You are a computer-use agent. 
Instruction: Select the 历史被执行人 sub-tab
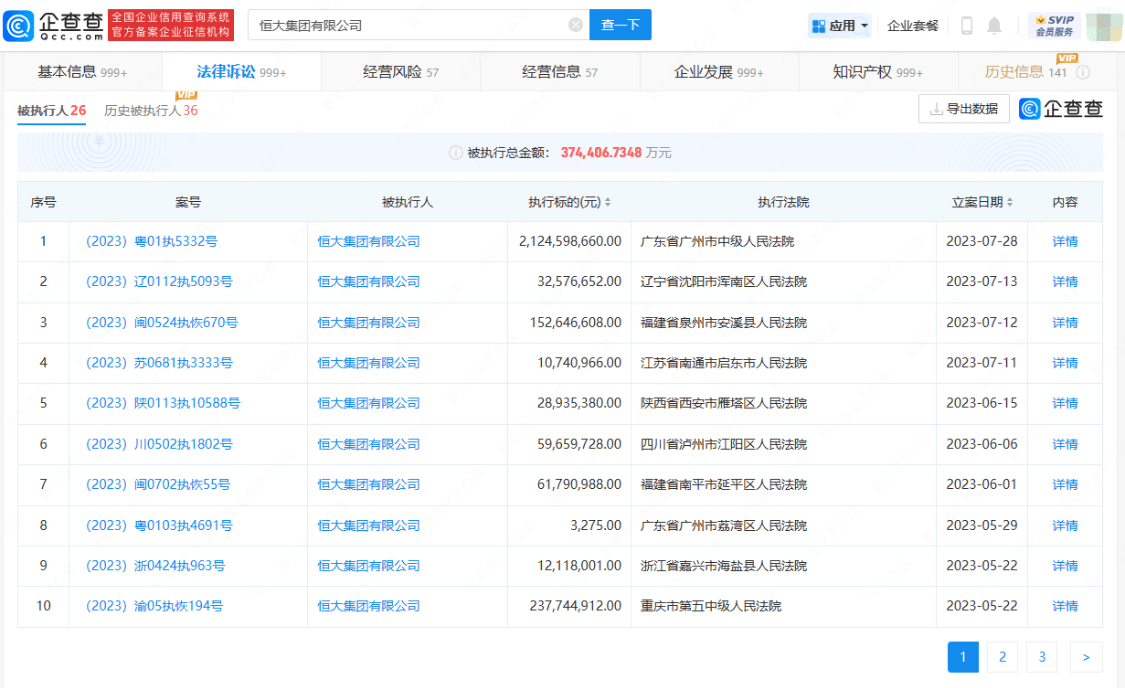pyautogui.click(x=150, y=111)
